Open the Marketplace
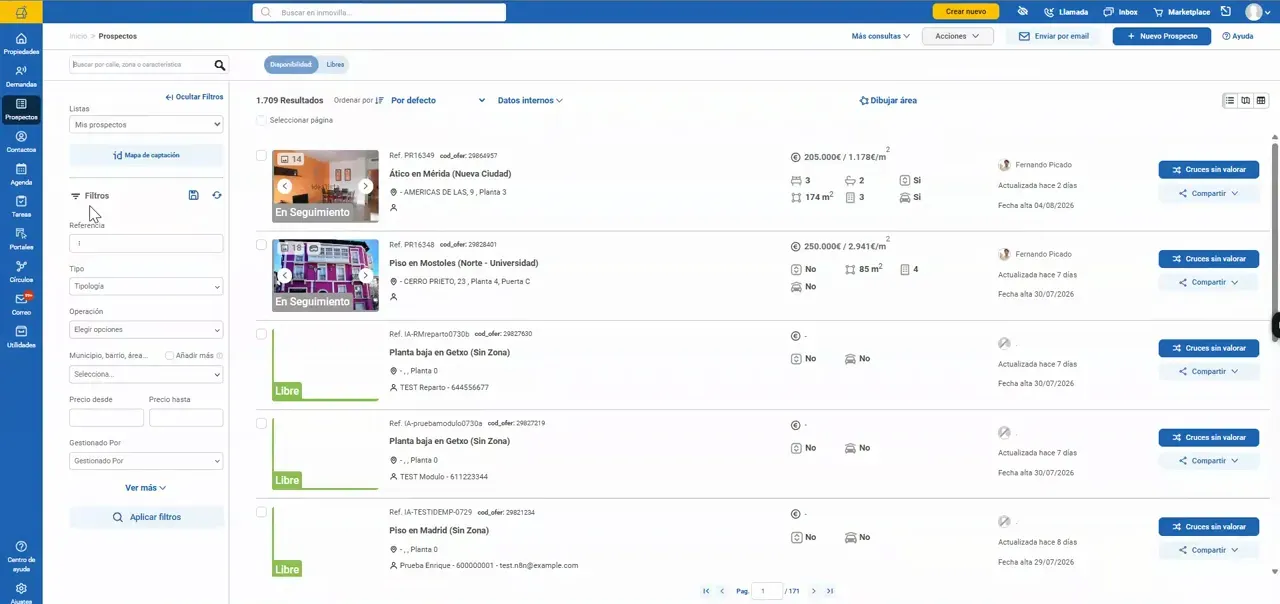This screenshot has width=1280, height=604. 1181,12
